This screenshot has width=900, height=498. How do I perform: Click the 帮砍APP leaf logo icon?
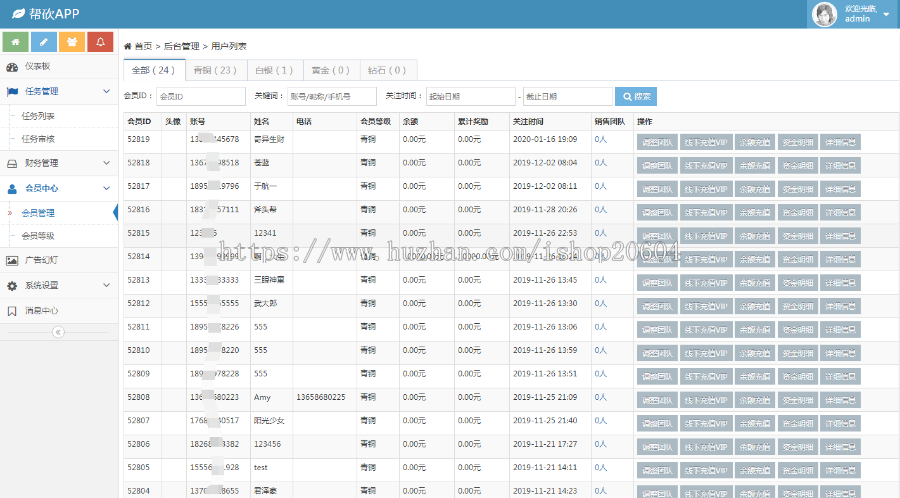click(18, 13)
